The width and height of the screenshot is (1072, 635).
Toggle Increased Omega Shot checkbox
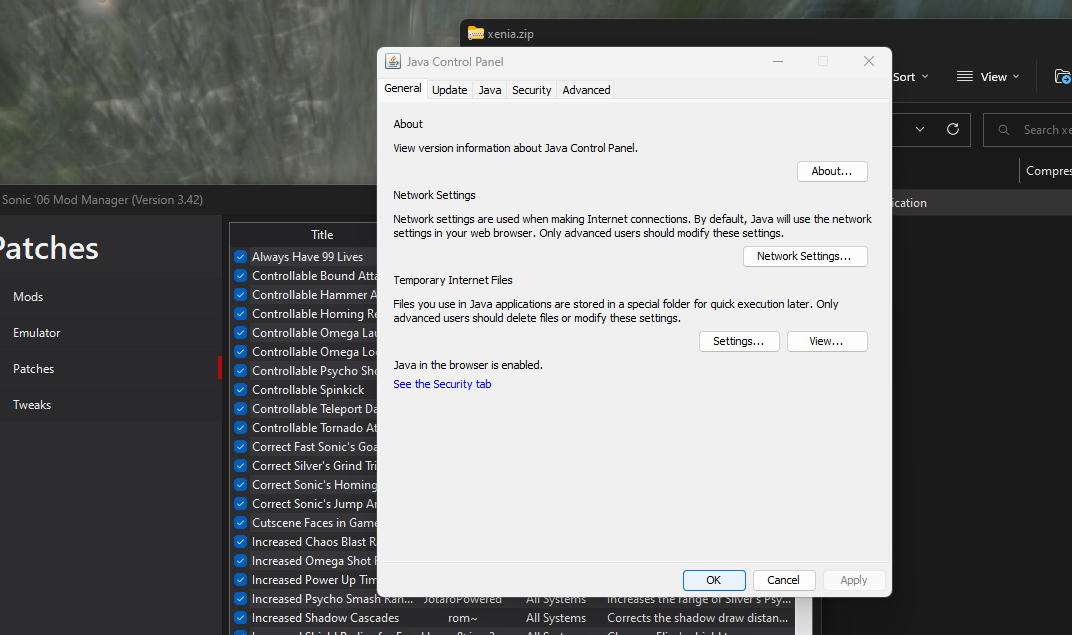(x=241, y=560)
